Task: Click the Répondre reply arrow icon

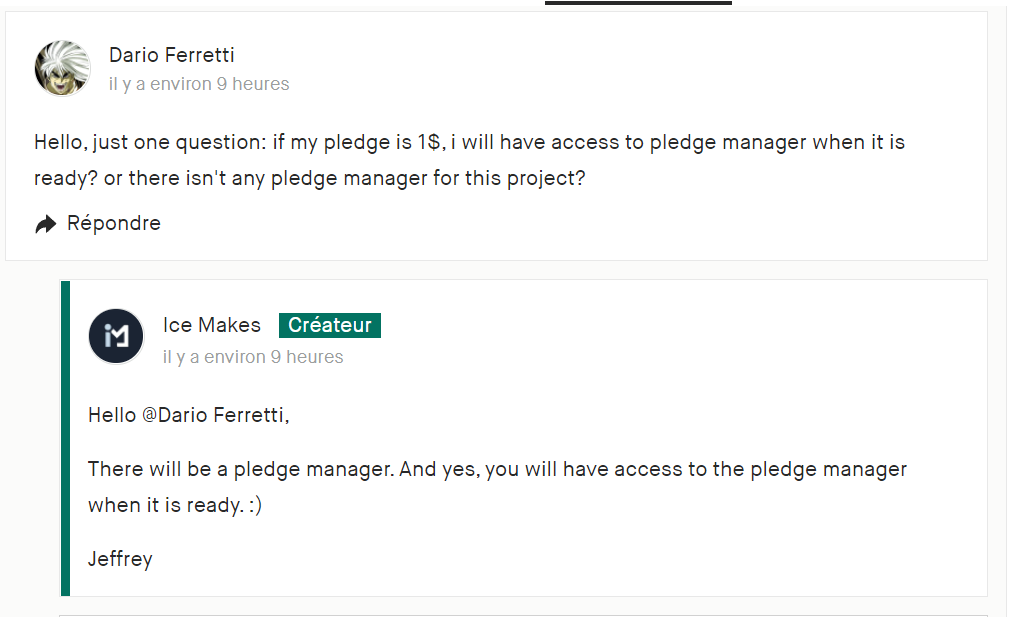Action: click(x=46, y=224)
